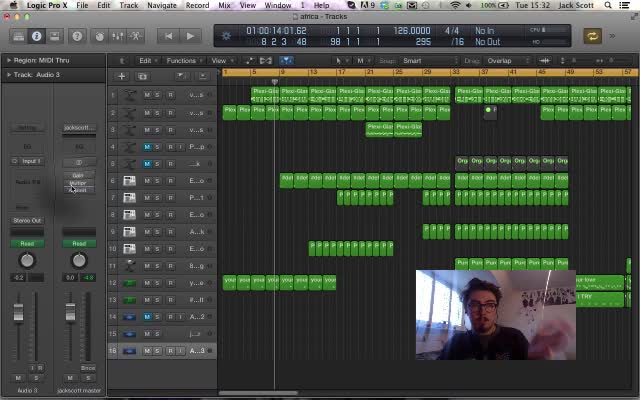Image resolution: width=640 pixels, height=400 pixels.
Task: Click master strip Read automation button
Action: [79, 244]
